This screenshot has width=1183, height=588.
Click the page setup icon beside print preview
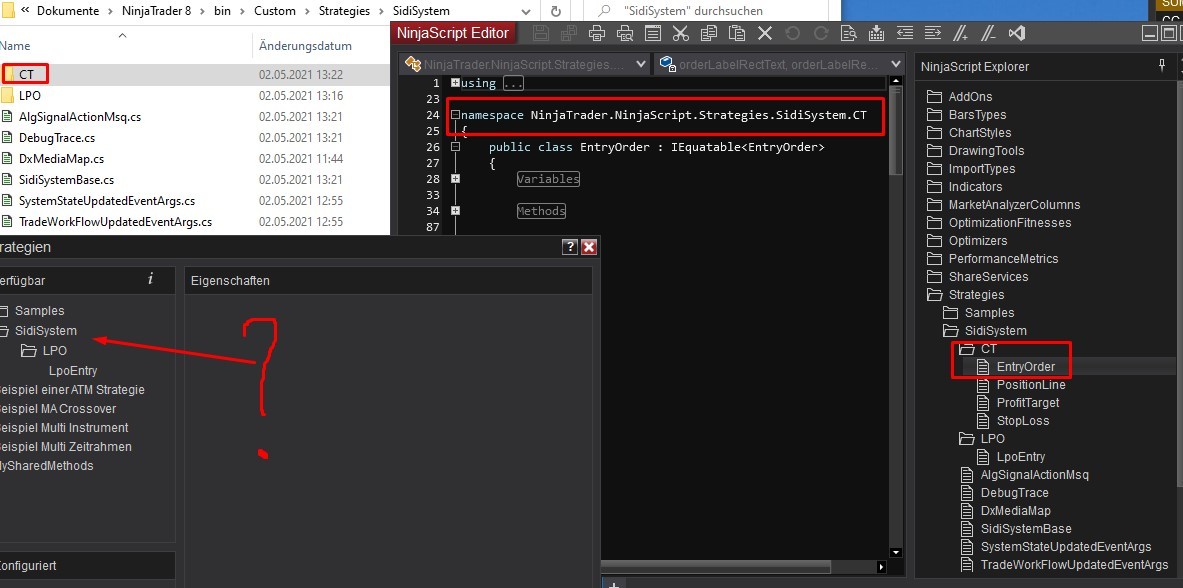(653, 32)
